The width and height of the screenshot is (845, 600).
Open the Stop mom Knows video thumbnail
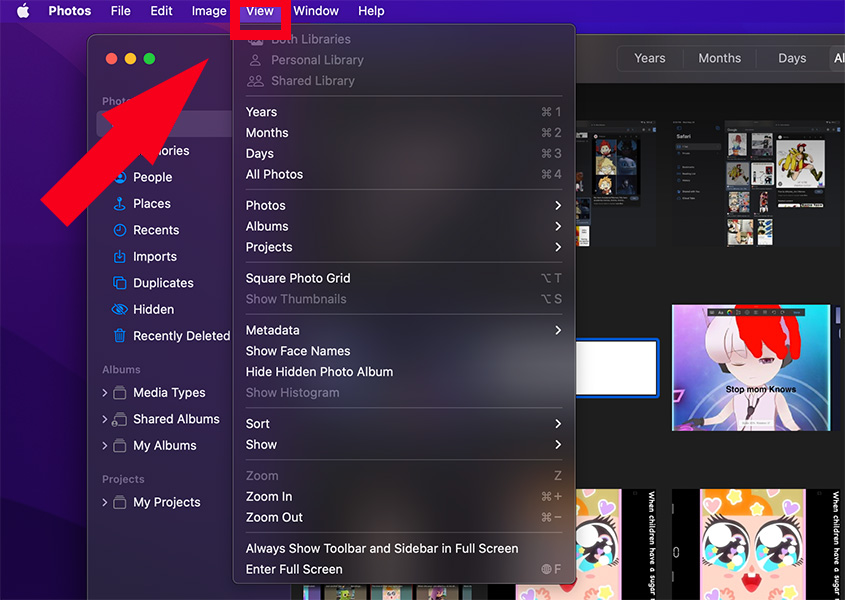point(751,368)
